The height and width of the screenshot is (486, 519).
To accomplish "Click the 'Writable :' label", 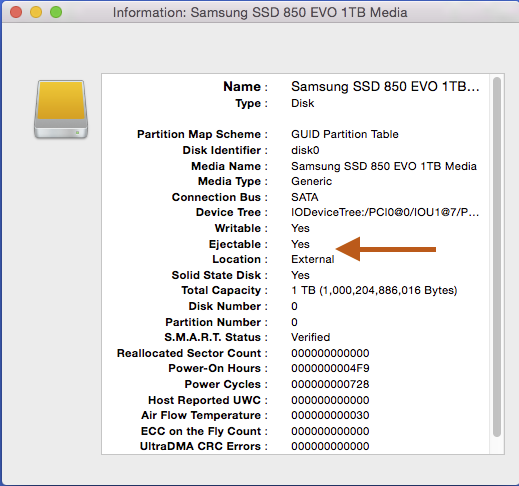I will pyautogui.click(x=241, y=228).
